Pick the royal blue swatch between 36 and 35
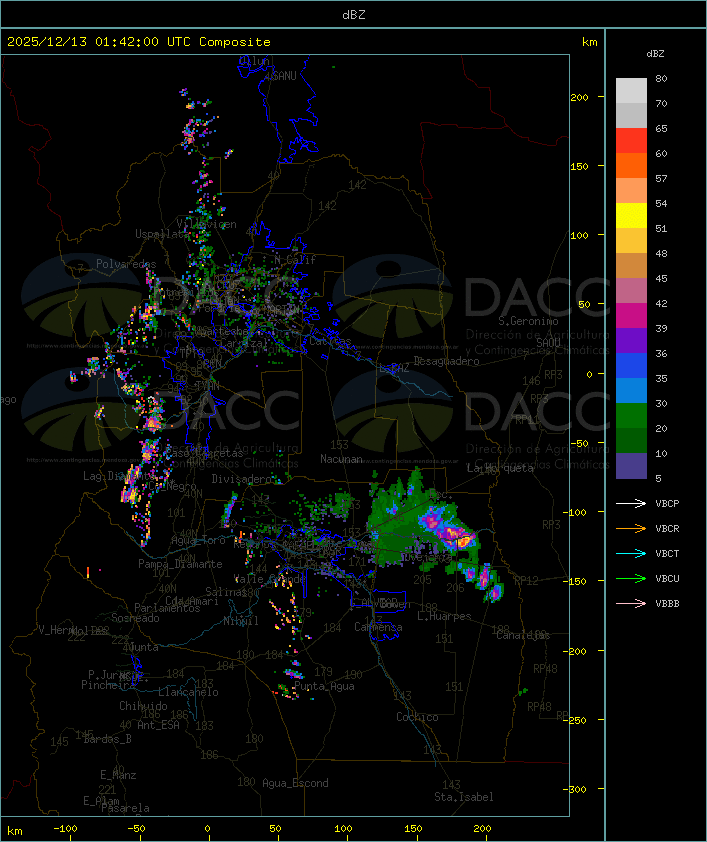 pyautogui.click(x=631, y=366)
